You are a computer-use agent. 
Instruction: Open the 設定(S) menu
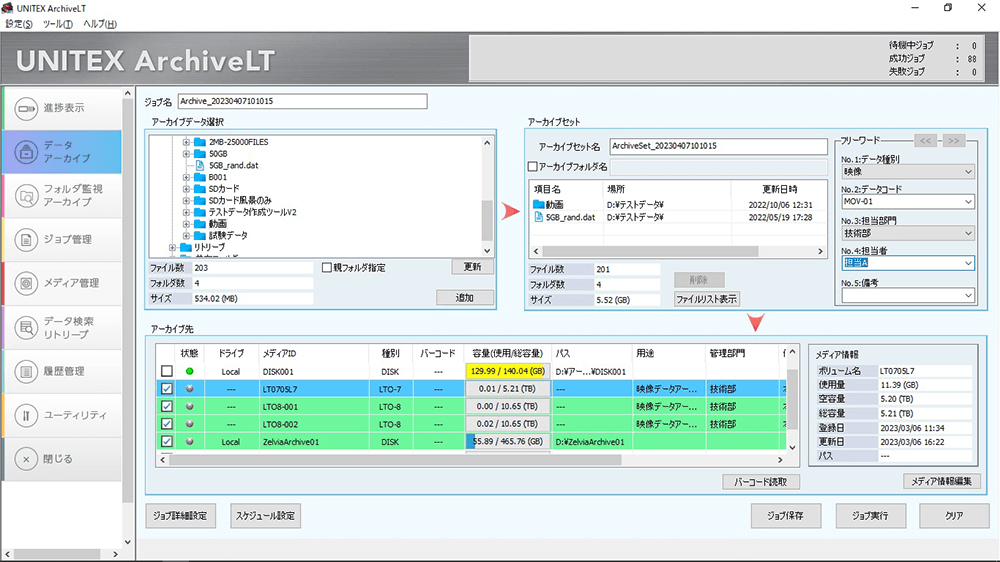pos(19,24)
